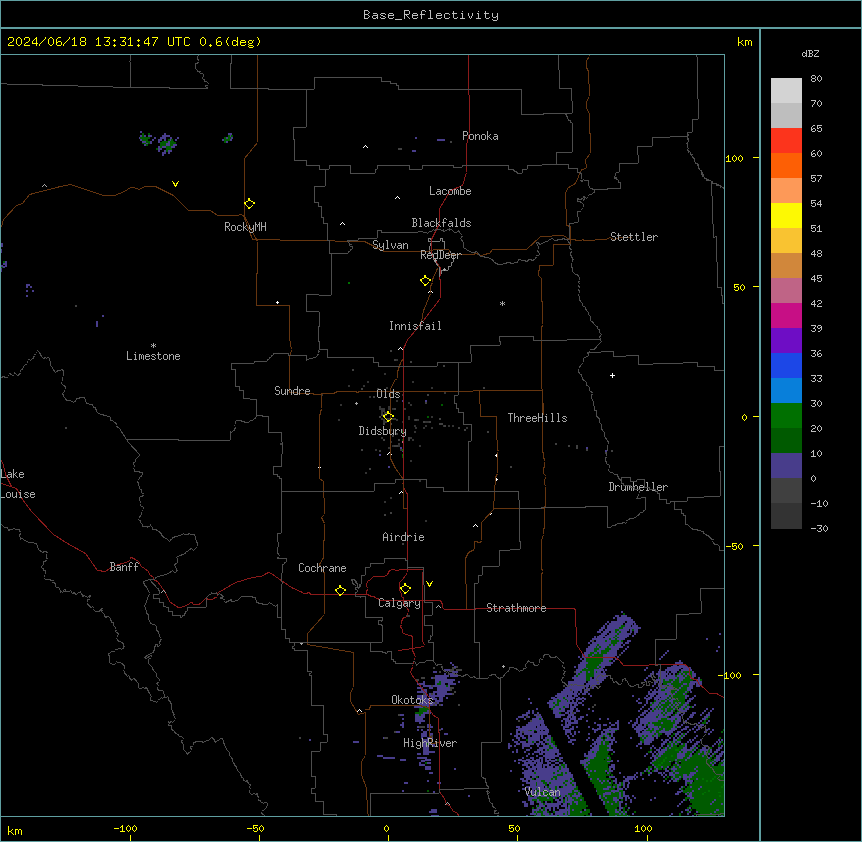Click the HighRiver city label
The height and width of the screenshot is (842, 862).
[430, 743]
